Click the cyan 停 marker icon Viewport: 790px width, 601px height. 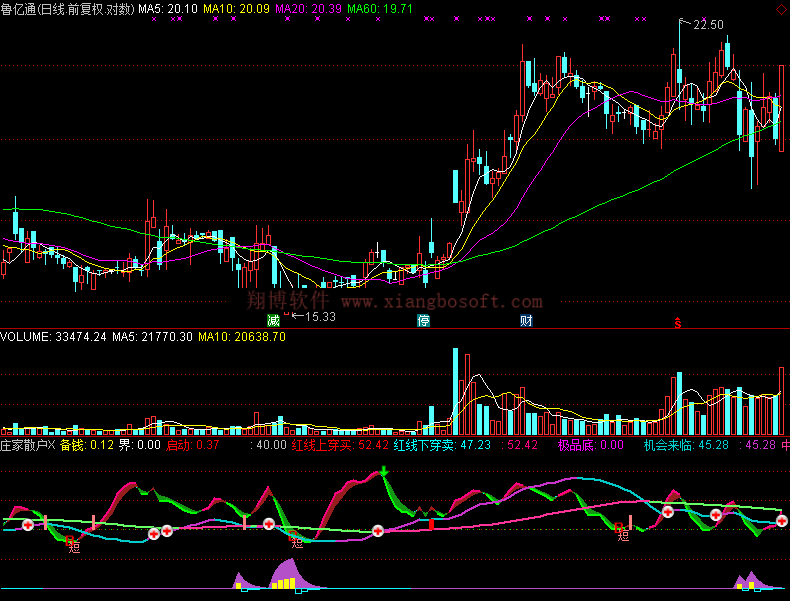click(x=424, y=321)
